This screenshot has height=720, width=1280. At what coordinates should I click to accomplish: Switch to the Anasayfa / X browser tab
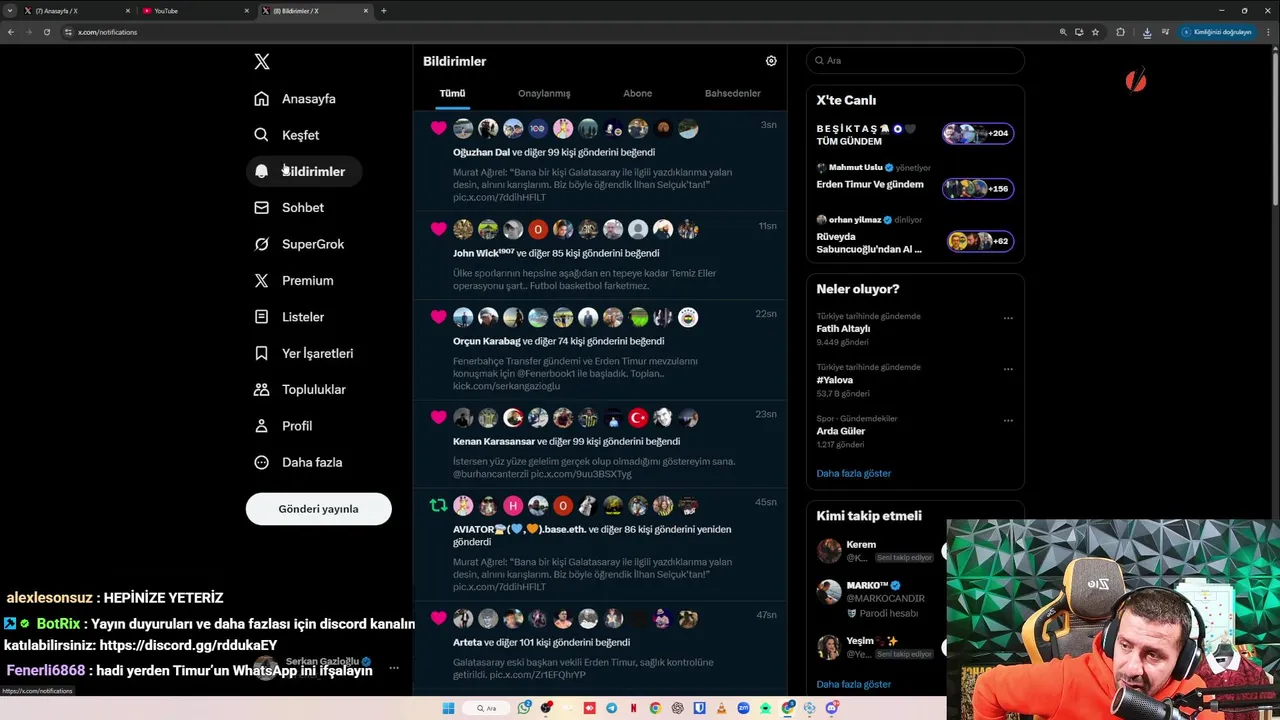[78, 11]
